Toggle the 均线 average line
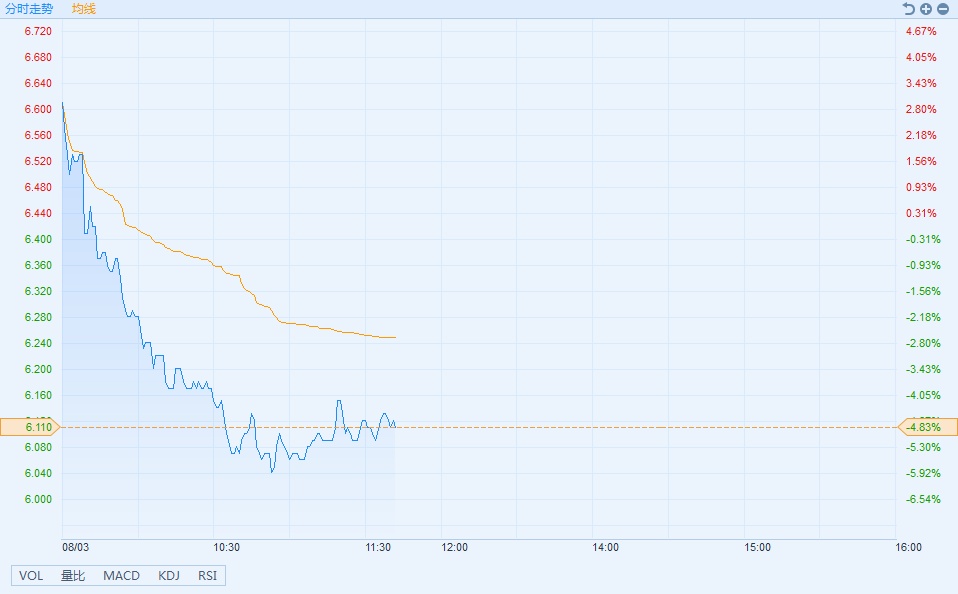 [84, 9]
